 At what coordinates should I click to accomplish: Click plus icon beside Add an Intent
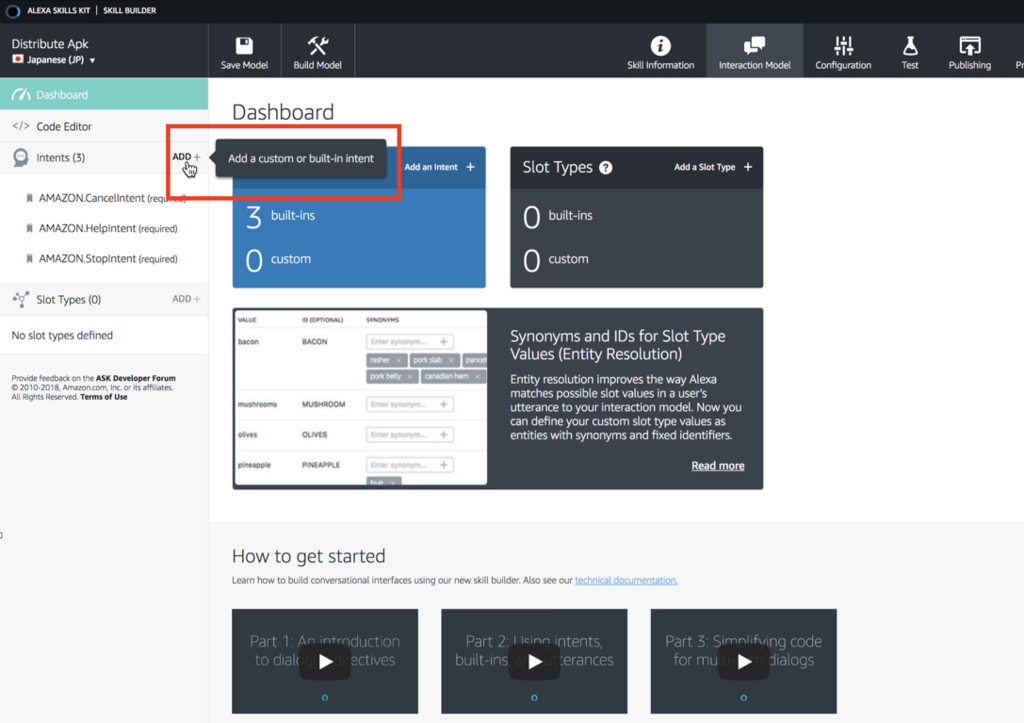pos(470,167)
